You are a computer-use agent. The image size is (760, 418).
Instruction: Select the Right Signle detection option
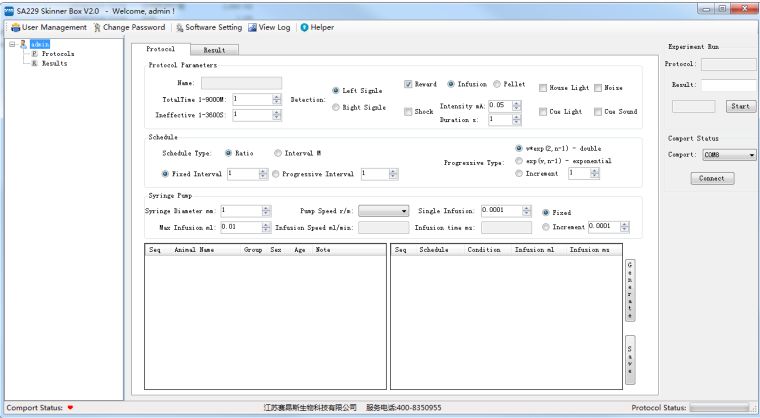click(336, 107)
